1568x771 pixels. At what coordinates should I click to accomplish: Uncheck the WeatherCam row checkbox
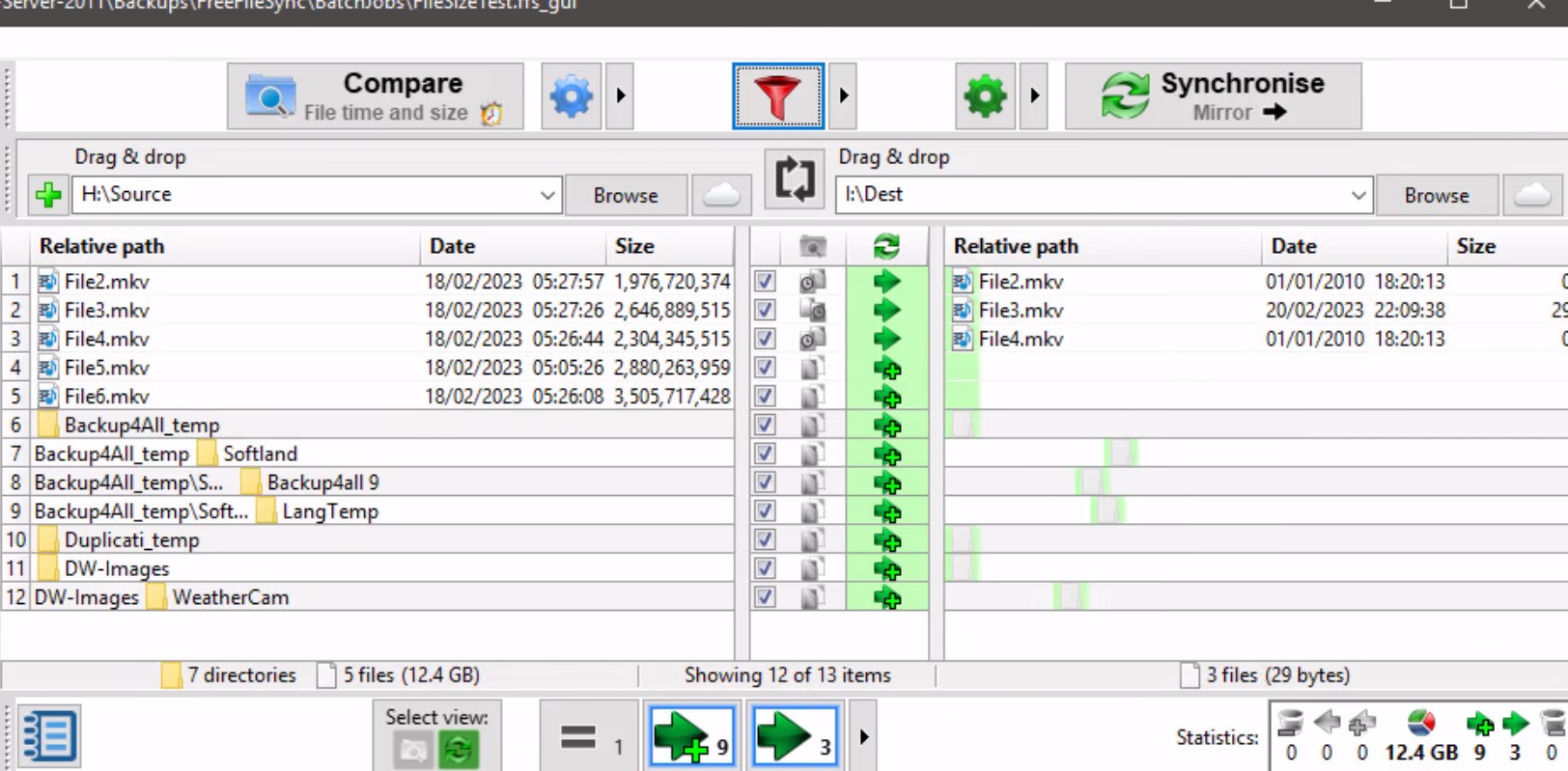coord(765,597)
